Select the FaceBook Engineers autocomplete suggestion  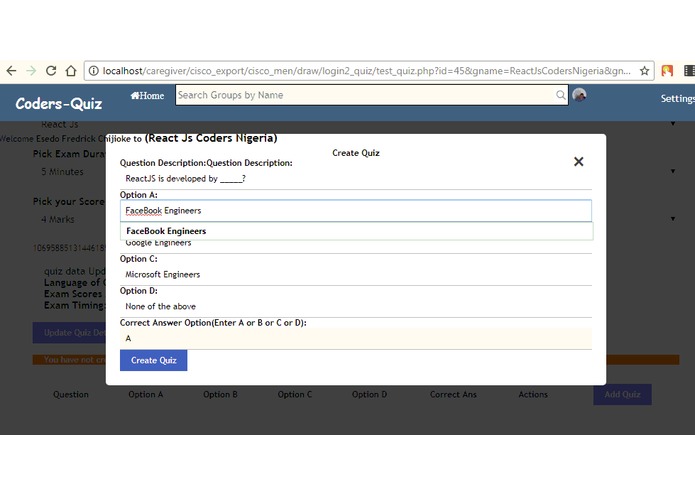click(356, 231)
